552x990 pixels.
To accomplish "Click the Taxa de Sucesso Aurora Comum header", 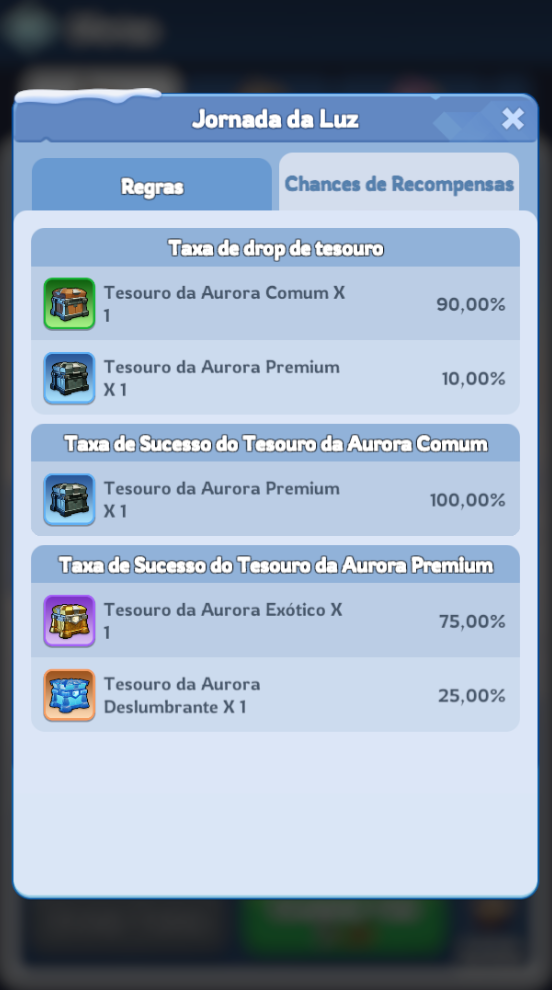I will coord(275,444).
